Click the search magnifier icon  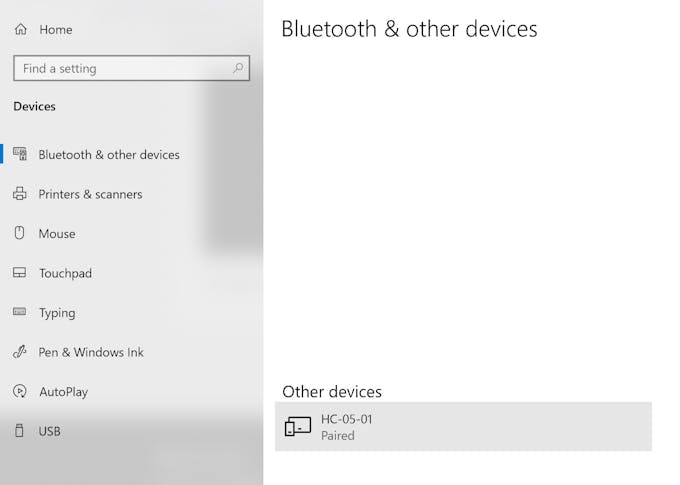(x=238, y=69)
